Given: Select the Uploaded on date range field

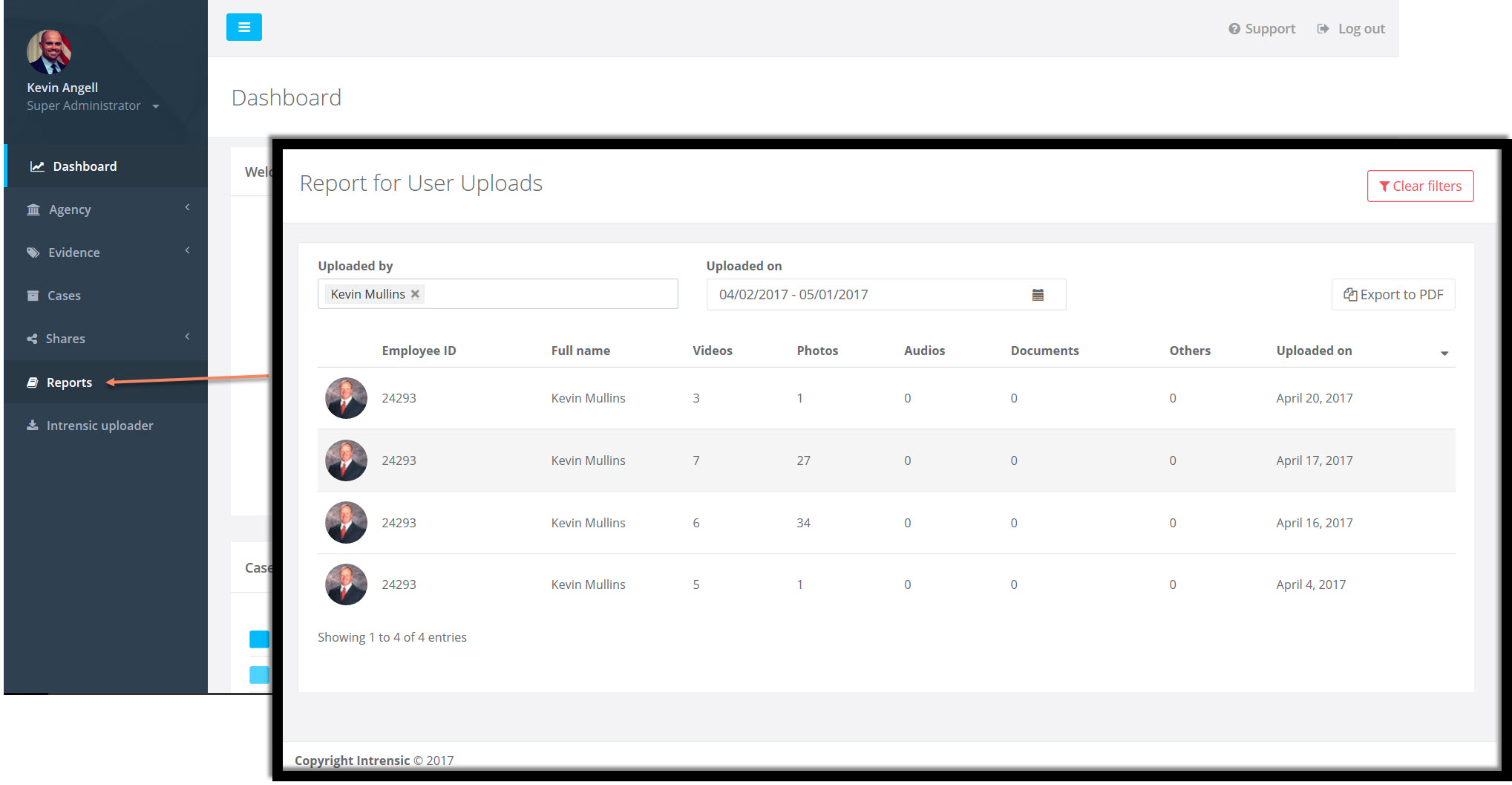Looking at the screenshot, I should [x=868, y=295].
